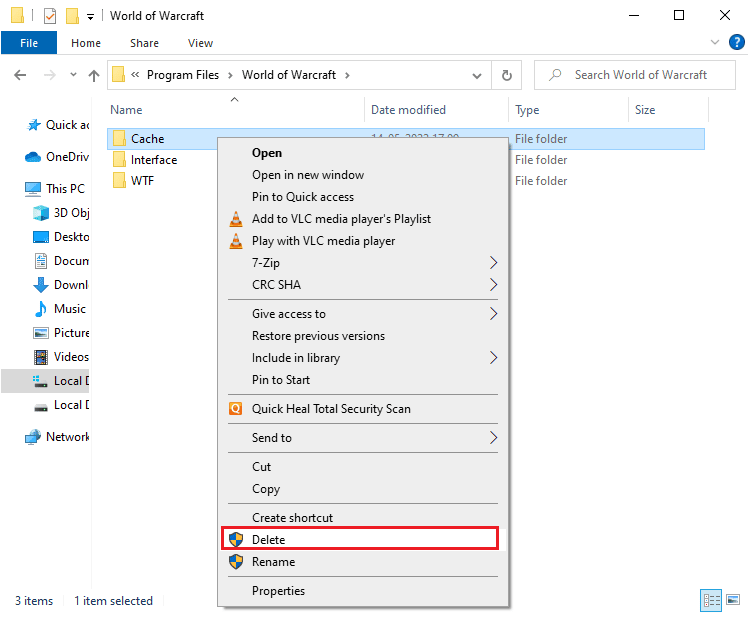Viewport: 749px width, 644px height.
Task: Switch to the View ribbon tab
Action: (200, 43)
